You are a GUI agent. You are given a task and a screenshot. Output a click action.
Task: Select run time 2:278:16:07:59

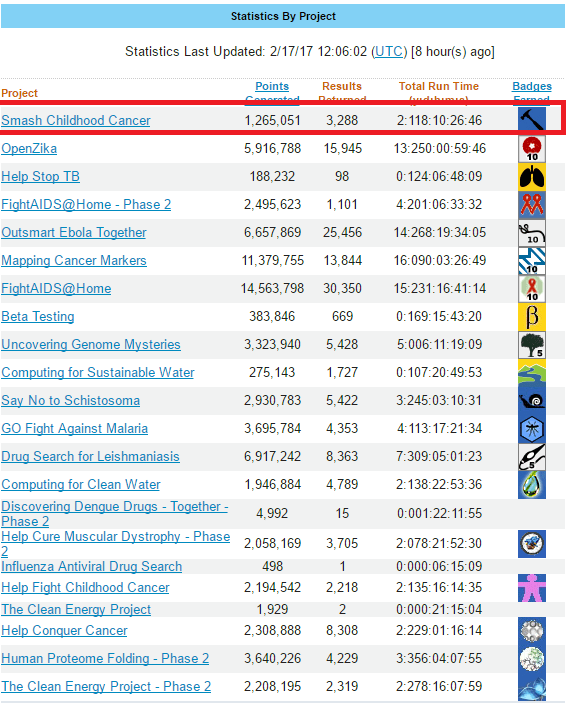439,686
